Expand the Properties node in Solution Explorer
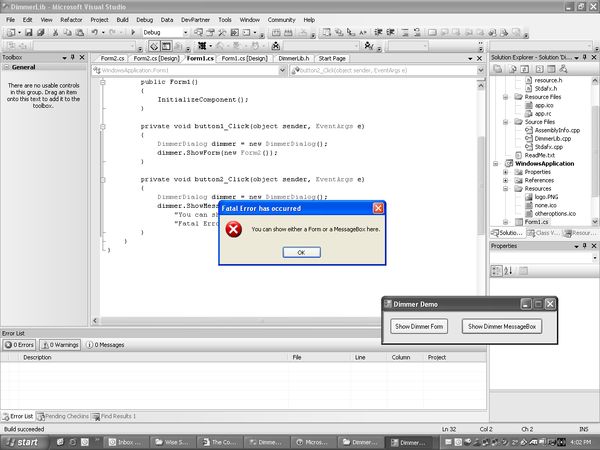 pos(505,172)
